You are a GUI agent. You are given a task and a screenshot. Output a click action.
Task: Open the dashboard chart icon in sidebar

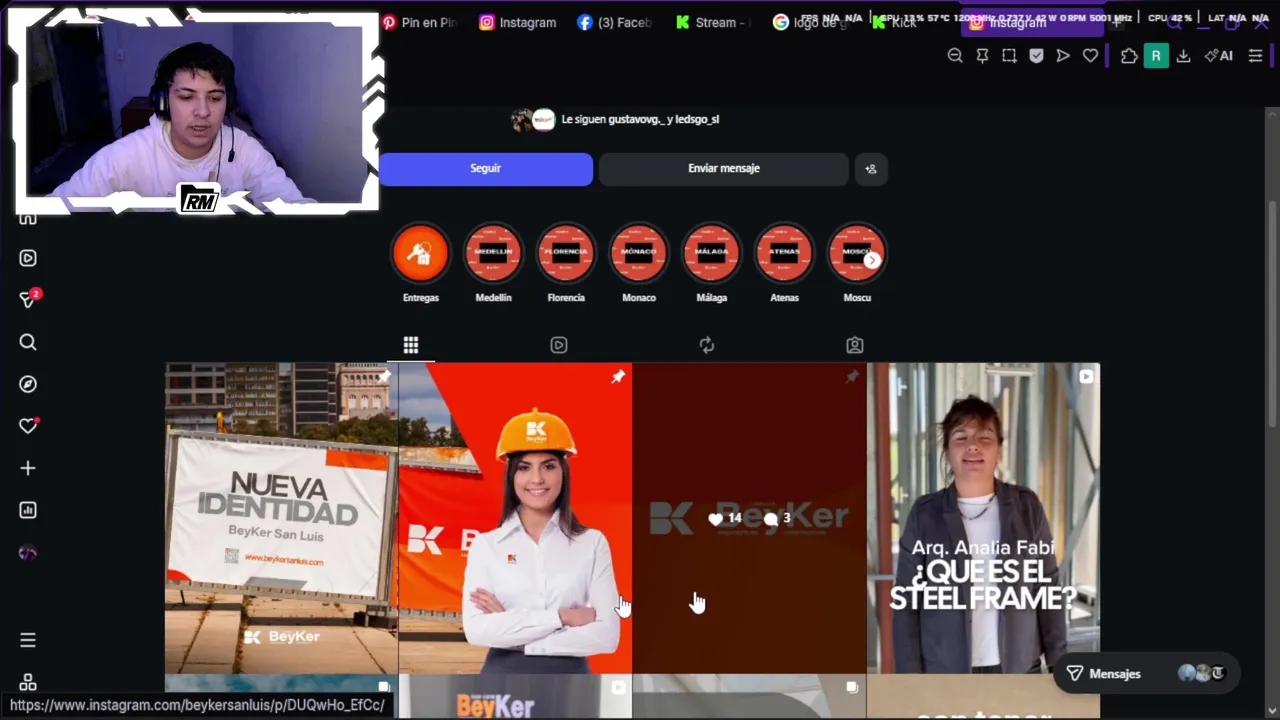[x=28, y=510]
